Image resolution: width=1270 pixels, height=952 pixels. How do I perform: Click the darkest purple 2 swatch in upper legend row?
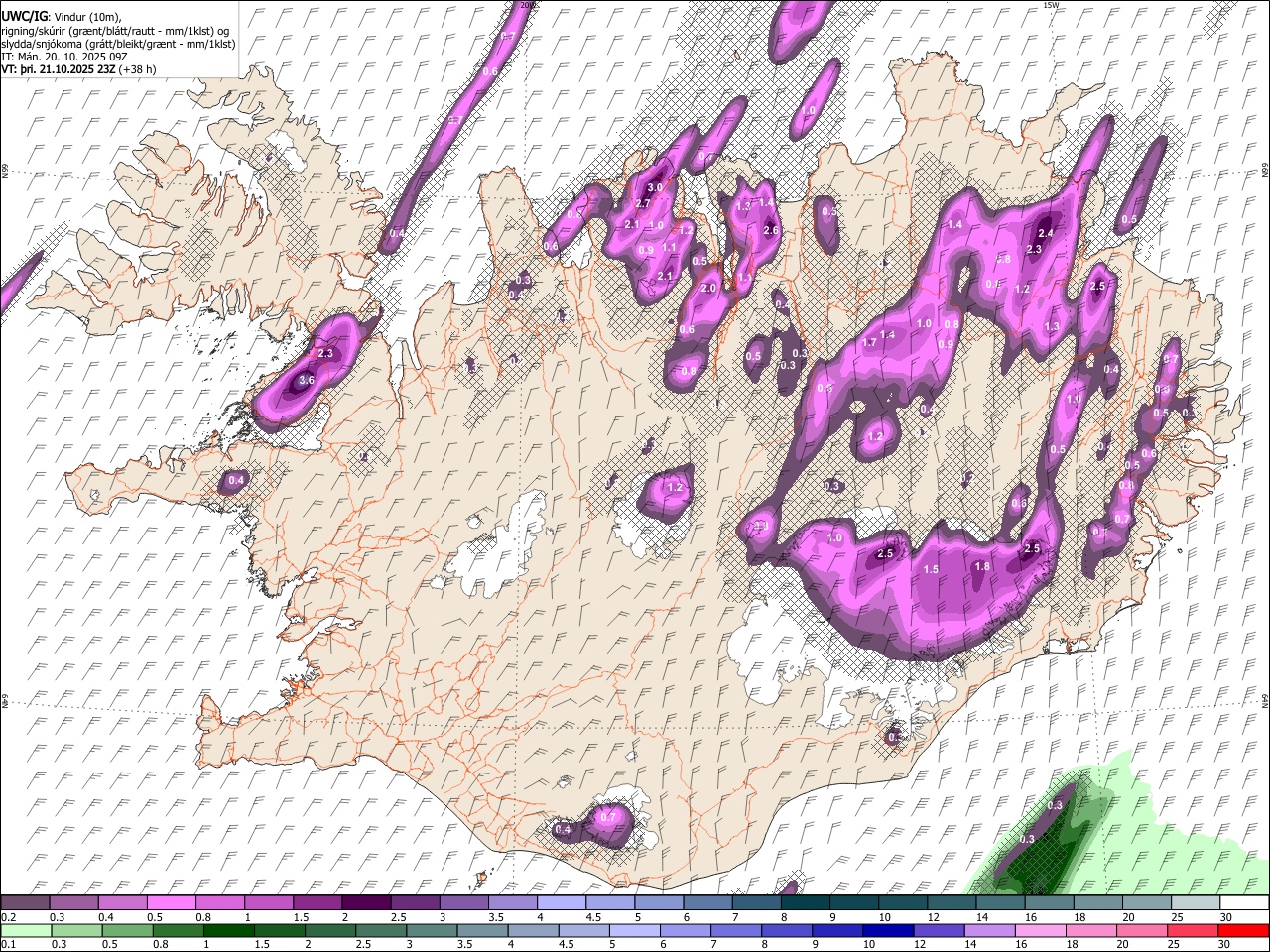(x=366, y=903)
